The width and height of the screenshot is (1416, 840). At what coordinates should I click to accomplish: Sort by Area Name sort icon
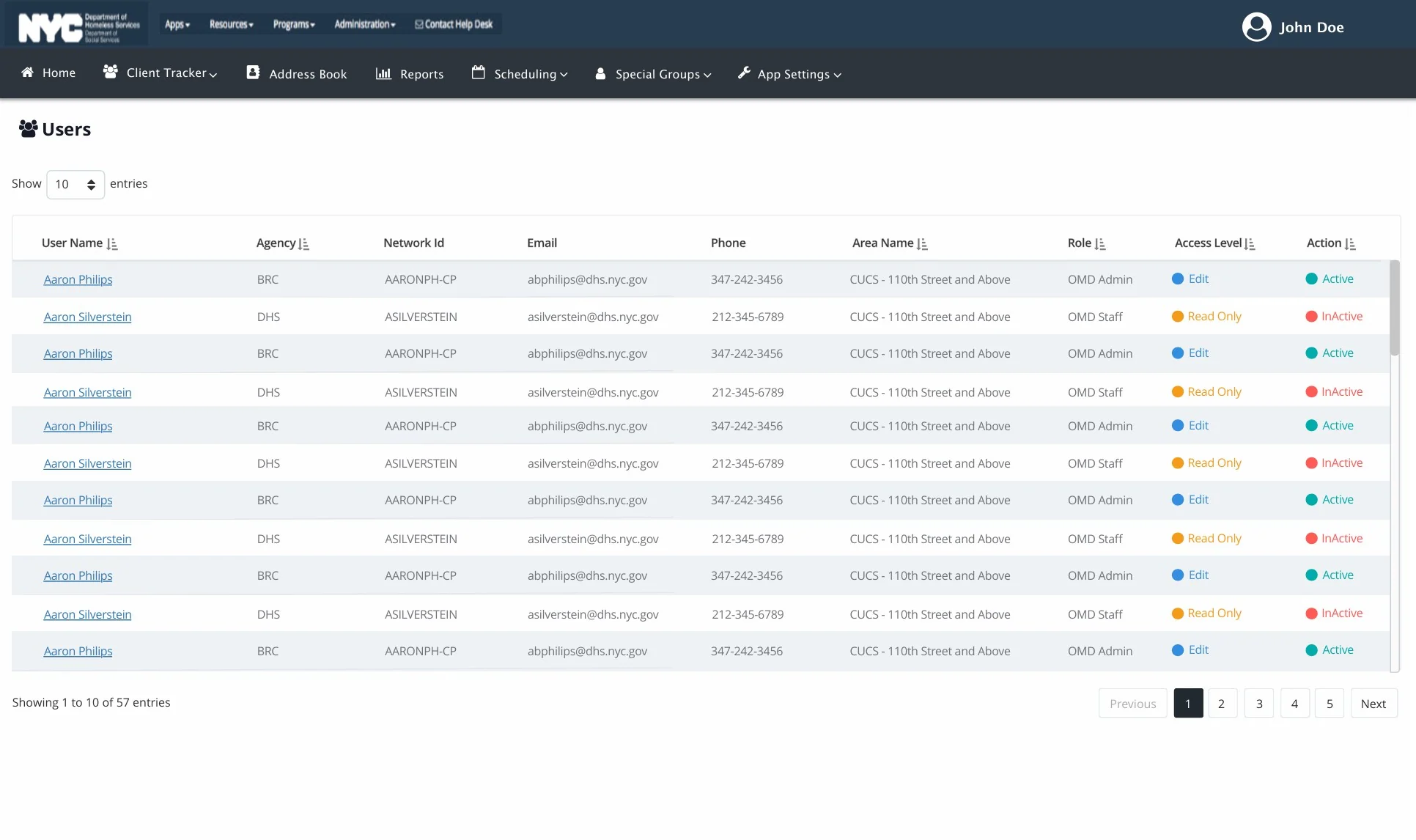(922, 244)
